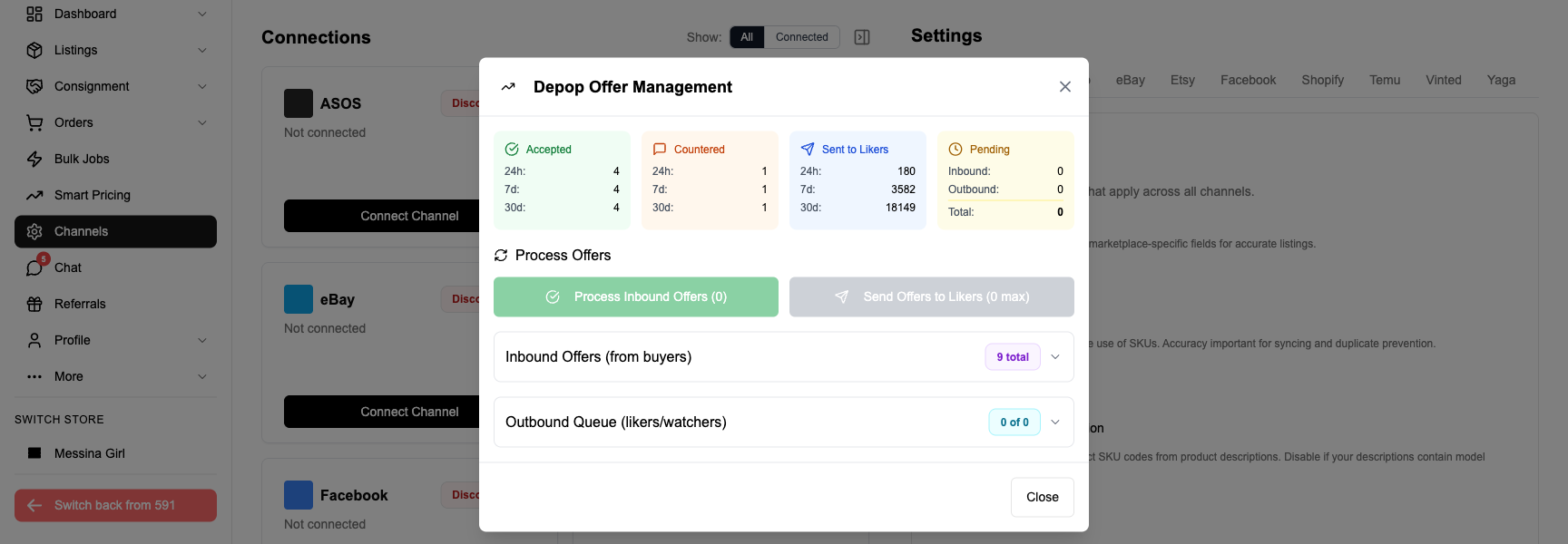Screen dimensions: 1568x544
Task: Click the More ellipsis icon
Action: (x=34, y=376)
